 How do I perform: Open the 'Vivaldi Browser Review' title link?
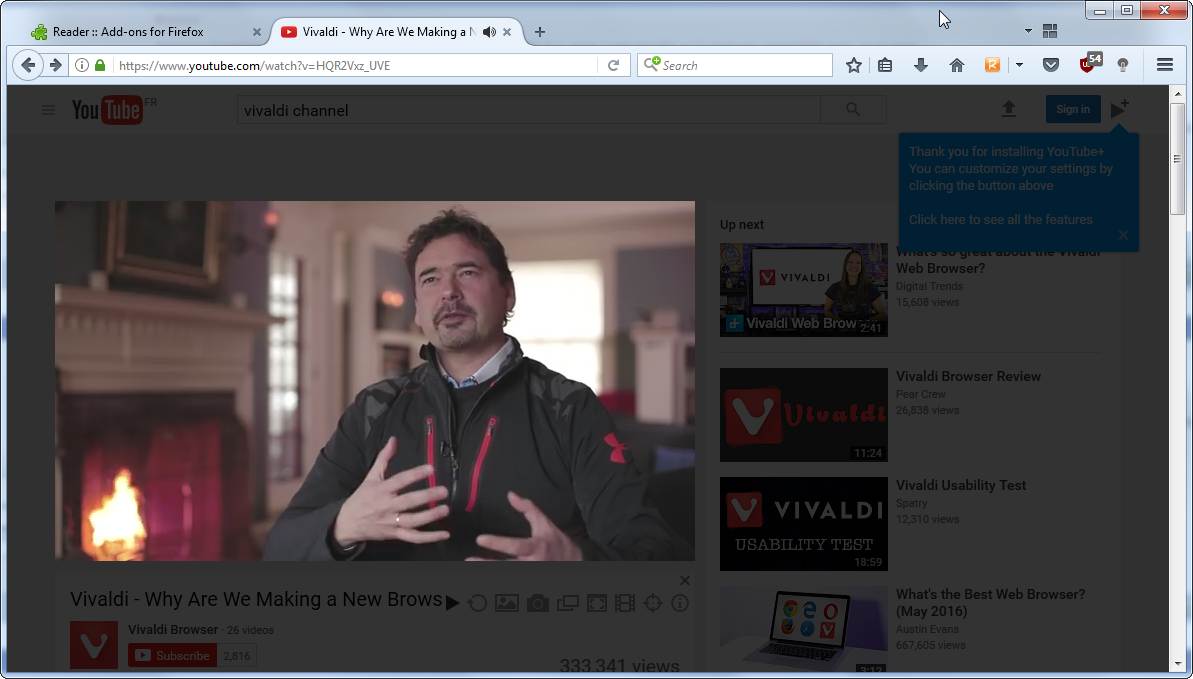click(x=968, y=376)
